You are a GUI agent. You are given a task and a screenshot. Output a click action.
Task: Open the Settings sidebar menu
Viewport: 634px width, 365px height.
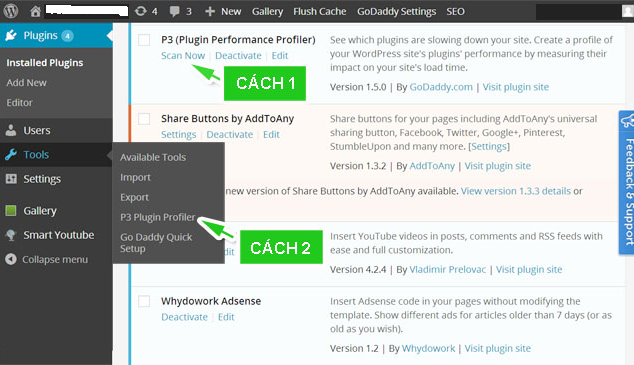tap(42, 179)
